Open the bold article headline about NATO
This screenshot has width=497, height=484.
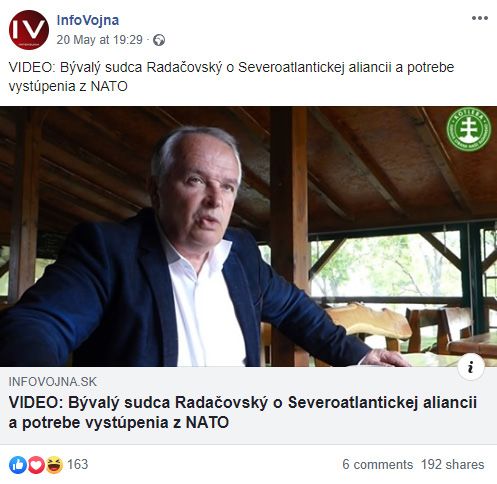243,413
